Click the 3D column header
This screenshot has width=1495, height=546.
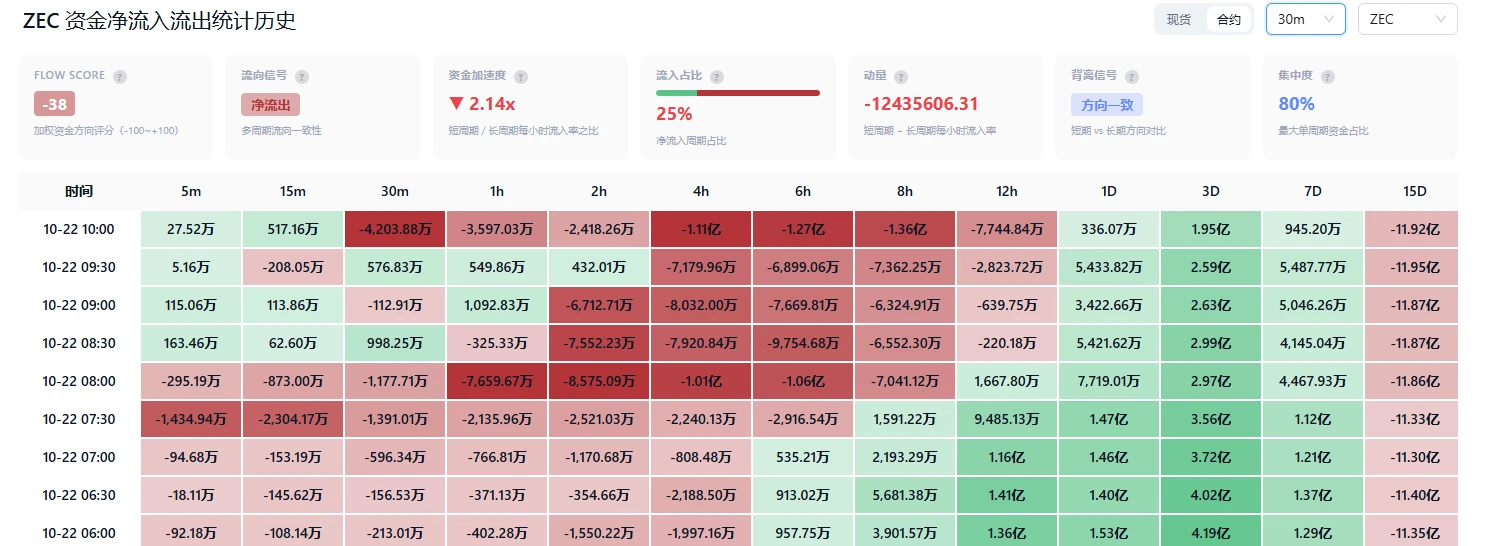click(1211, 191)
